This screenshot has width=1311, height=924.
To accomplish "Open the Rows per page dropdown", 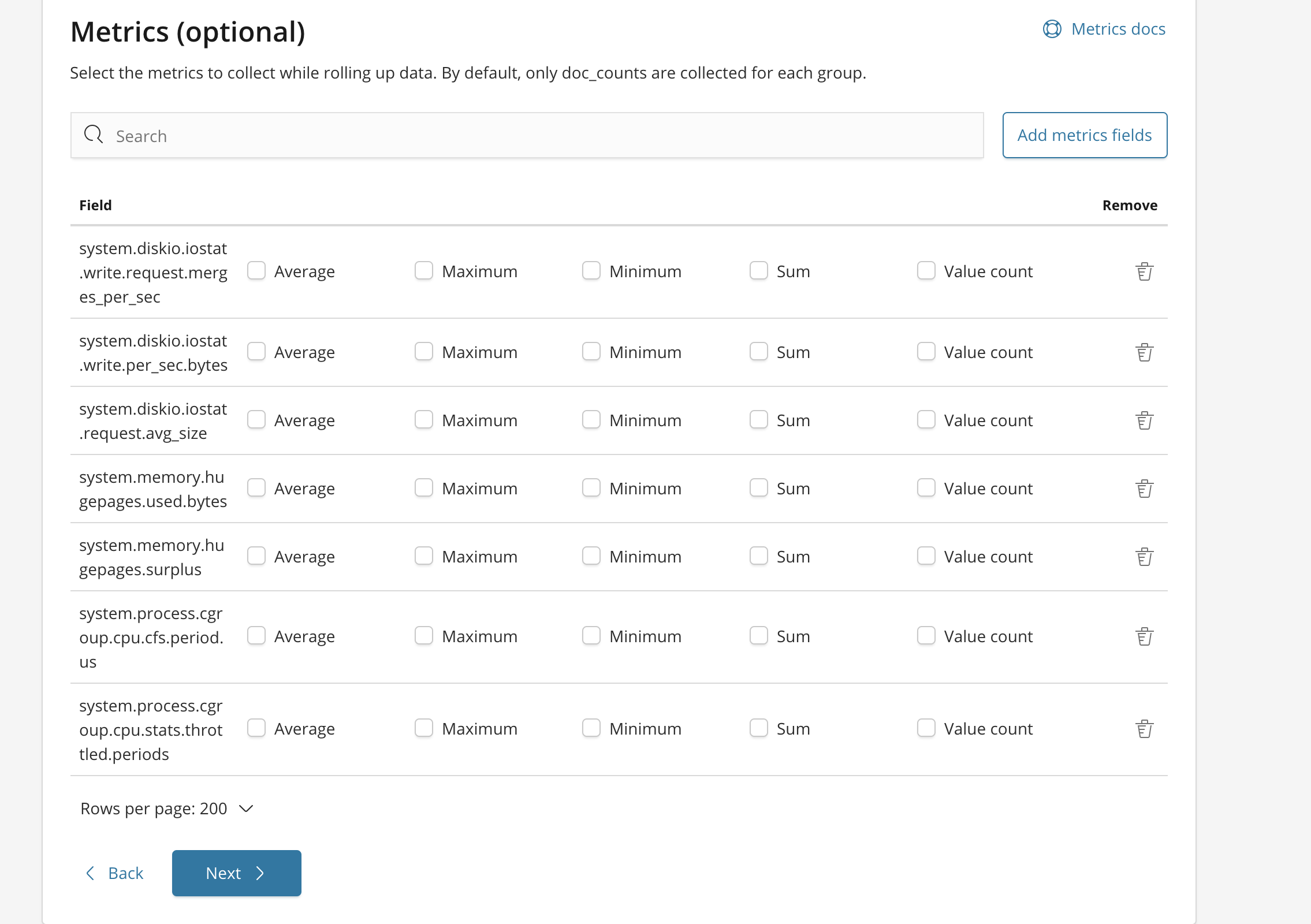I will coord(167,808).
